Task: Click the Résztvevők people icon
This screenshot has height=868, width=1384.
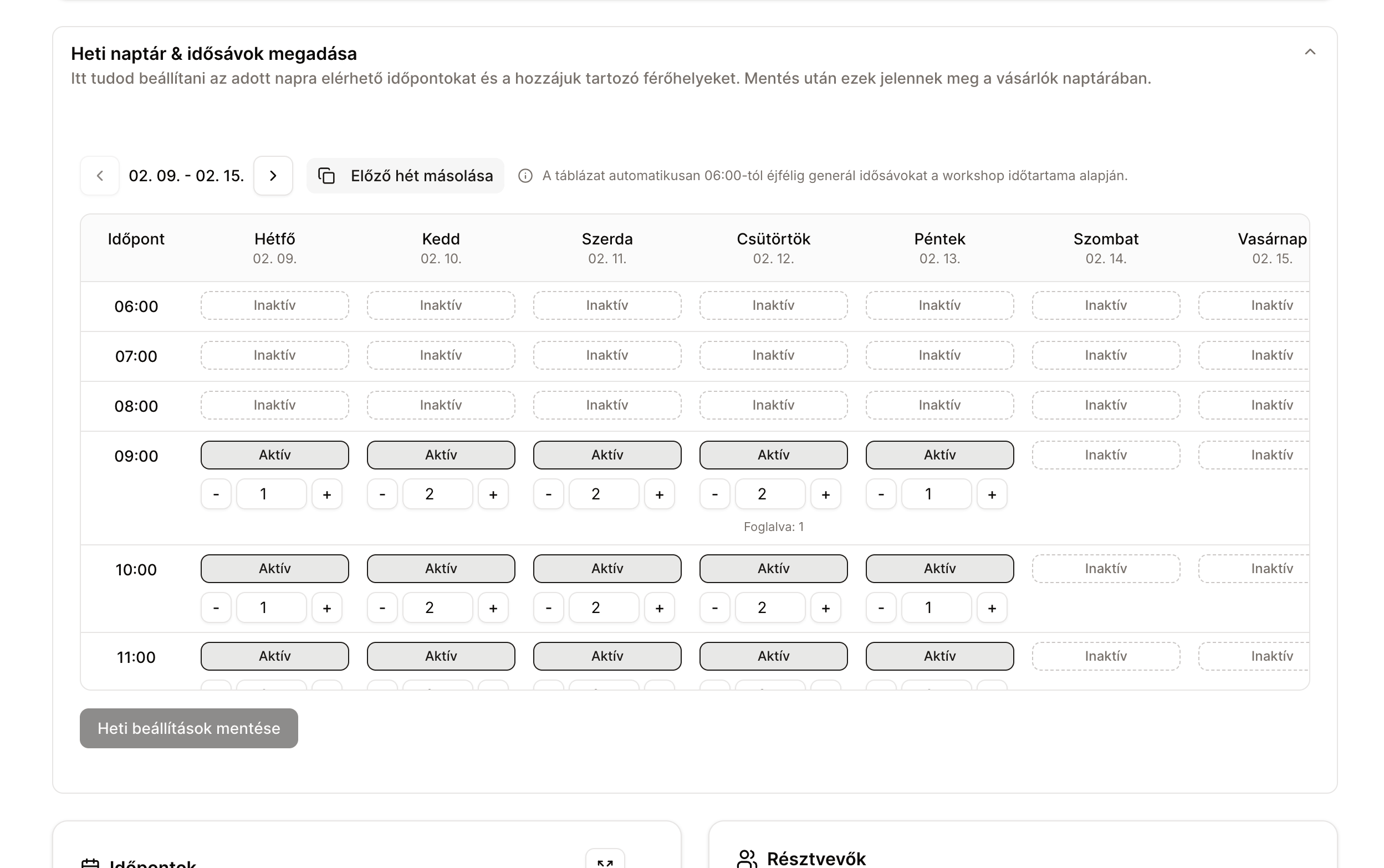Action: click(747, 859)
